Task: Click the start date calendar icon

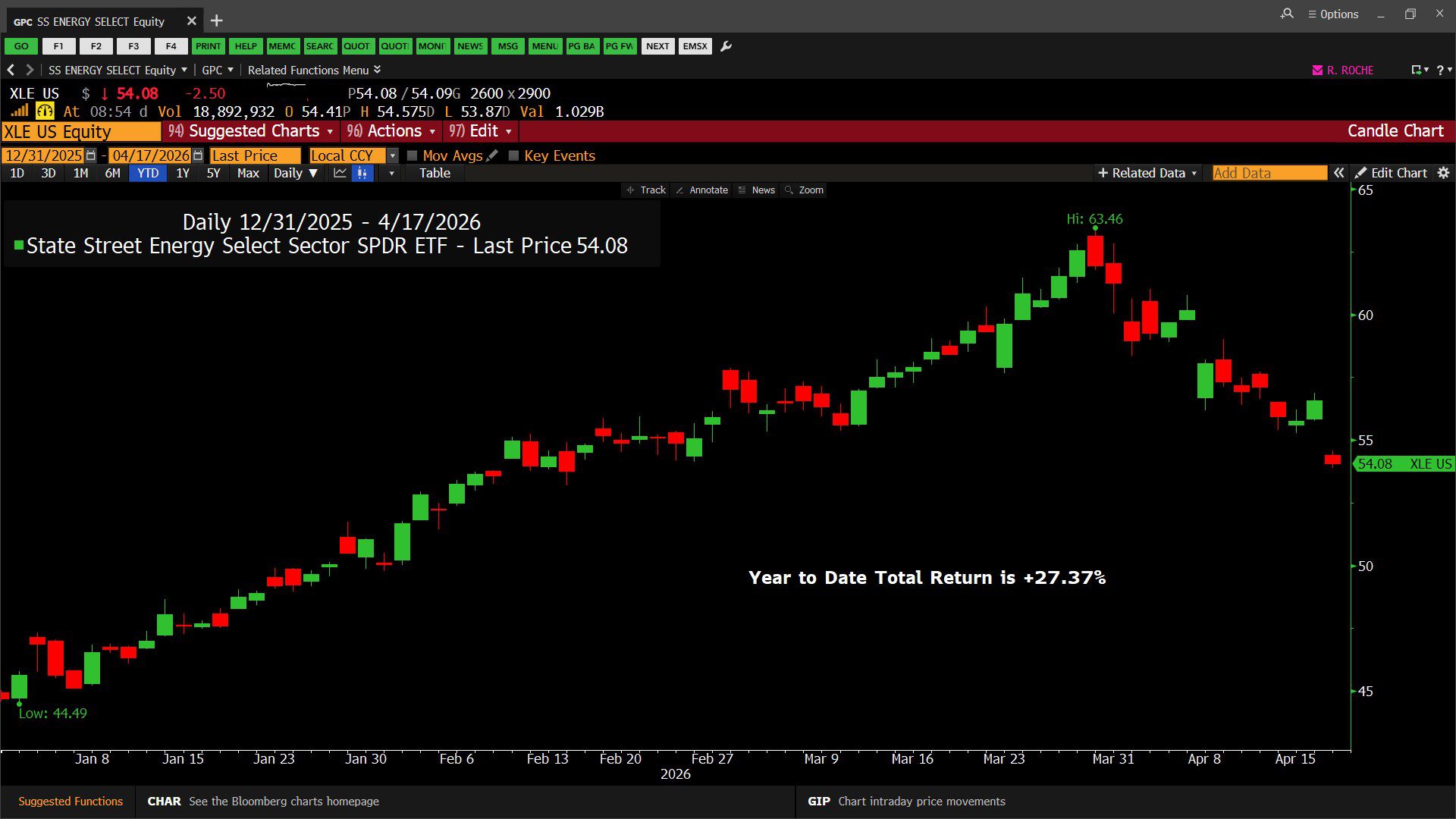Action: click(x=91, y=155)
